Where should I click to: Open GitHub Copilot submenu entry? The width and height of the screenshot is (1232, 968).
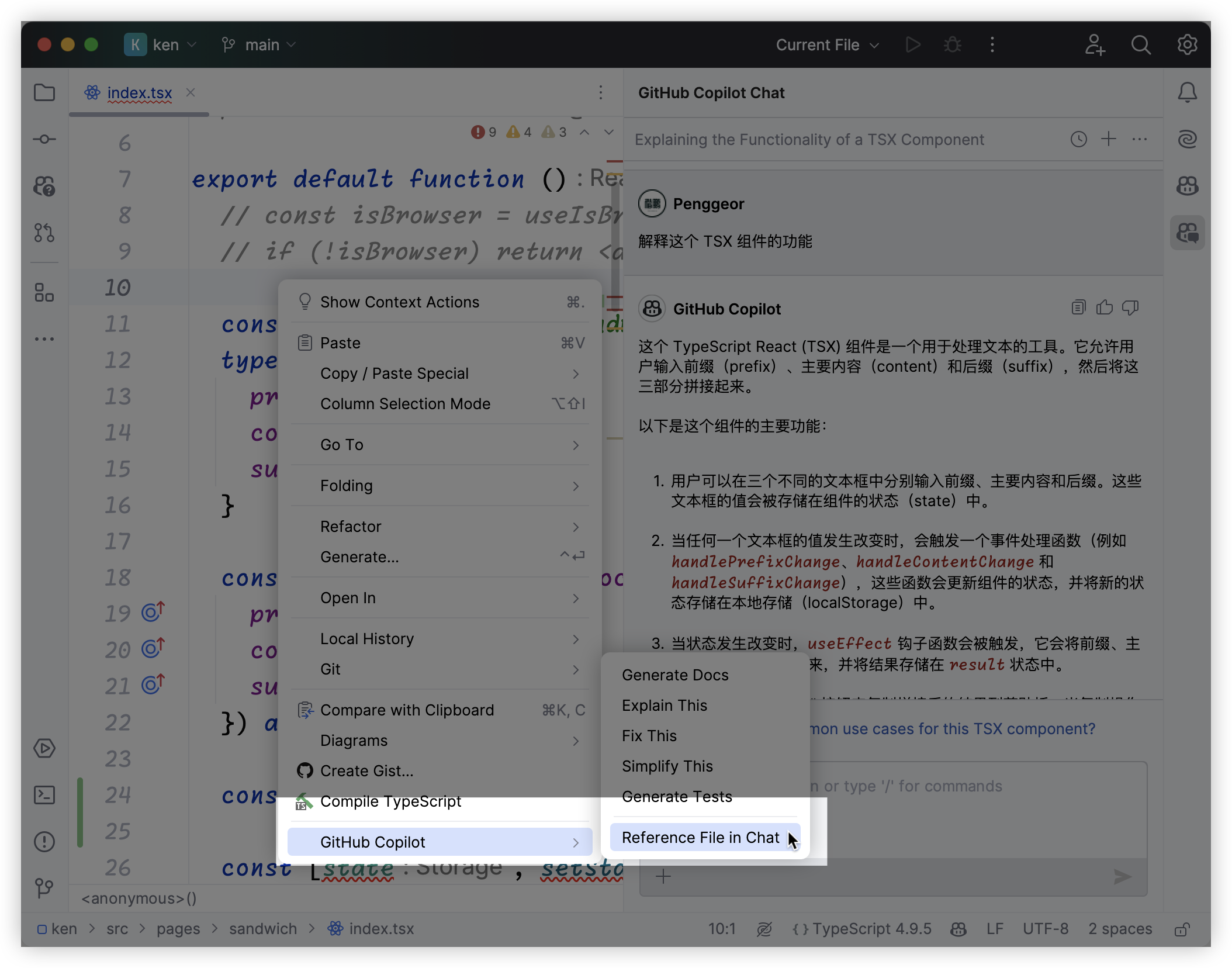click(x=441, y=842)
